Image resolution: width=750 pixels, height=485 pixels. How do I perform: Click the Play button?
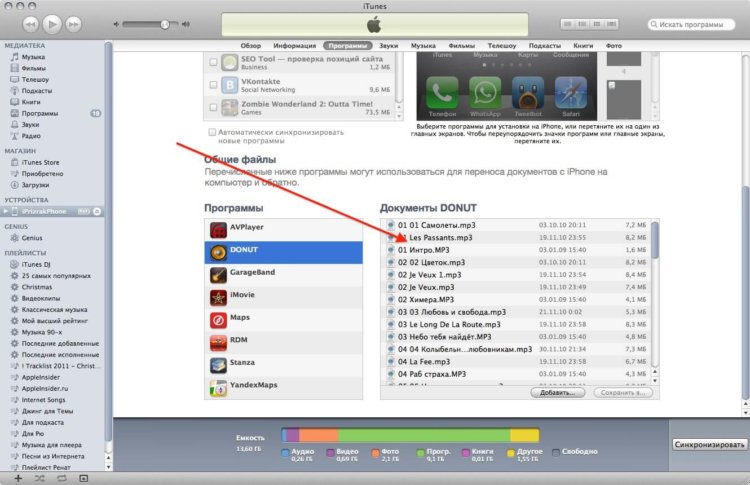coord(52,24)
